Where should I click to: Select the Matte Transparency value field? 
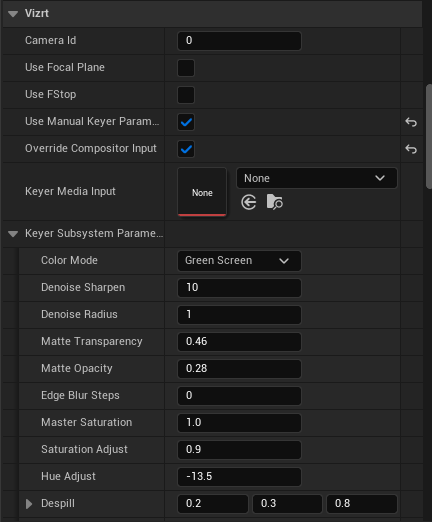[x=239, y=342]
